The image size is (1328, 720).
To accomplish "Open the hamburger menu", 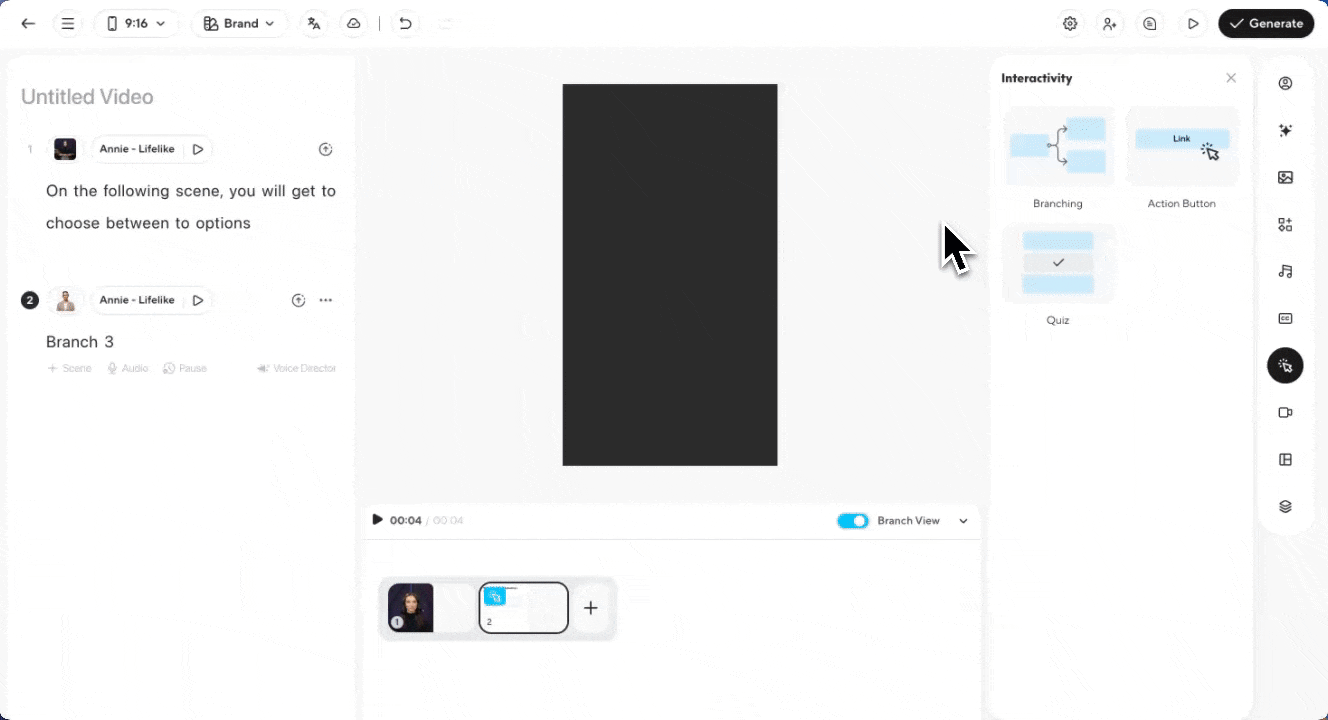I will coord(68,24).
